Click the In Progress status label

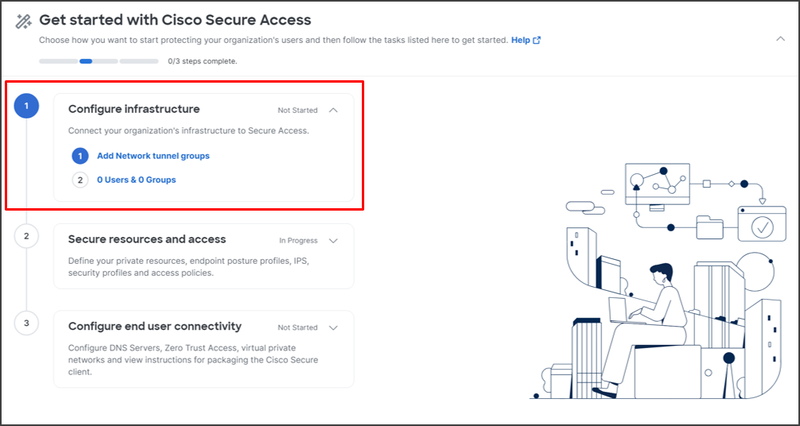pyautogui.click(x=298, y=240)
